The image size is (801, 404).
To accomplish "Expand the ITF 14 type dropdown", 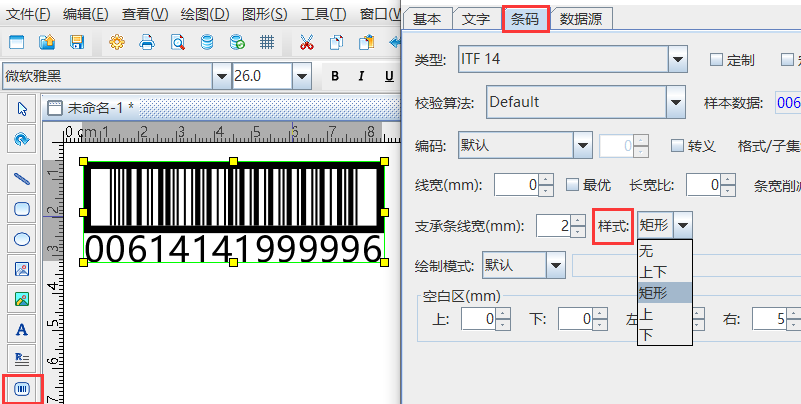I will [x=679, y=60].
